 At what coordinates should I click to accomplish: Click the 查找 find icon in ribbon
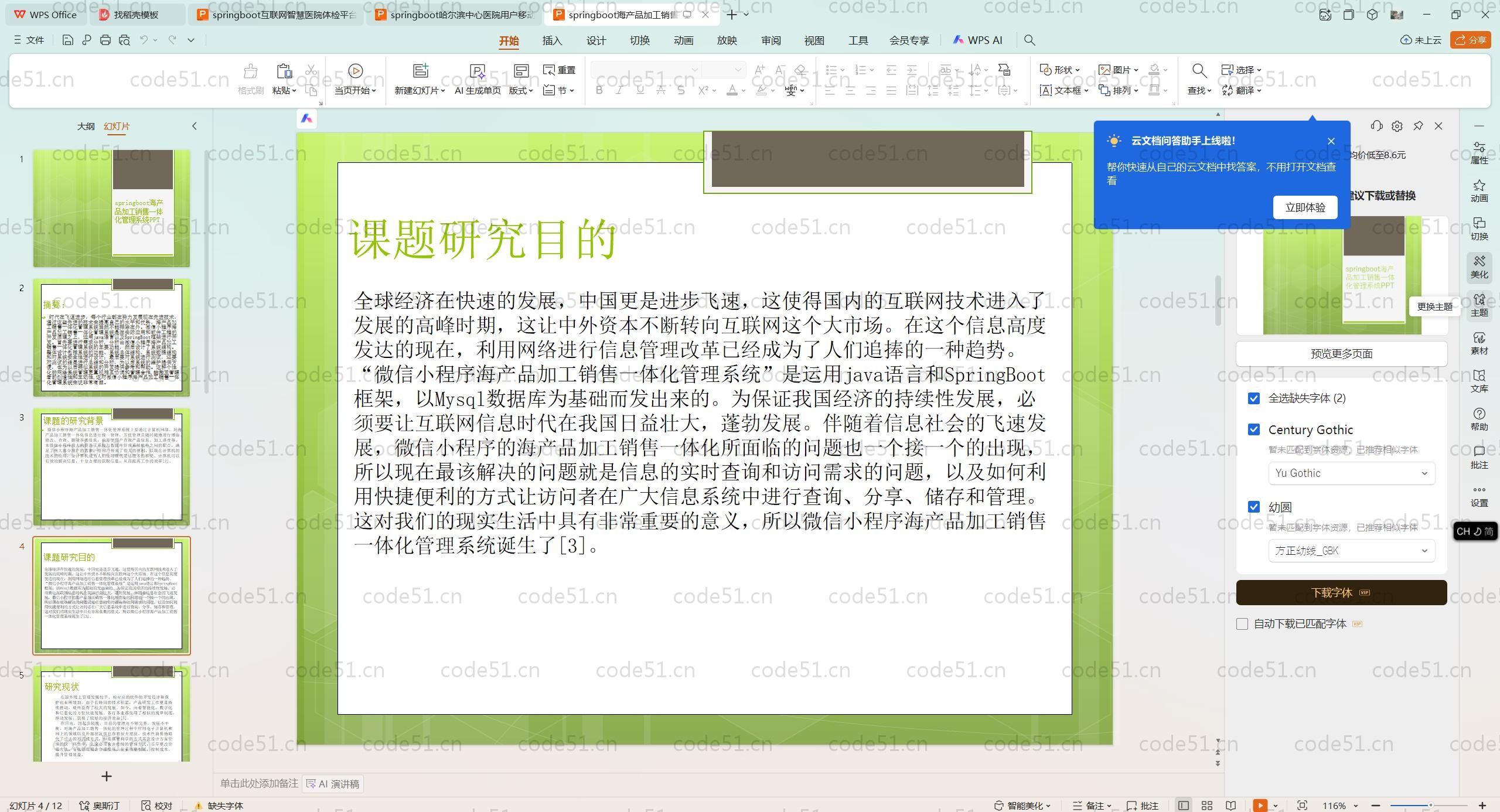1199,71
